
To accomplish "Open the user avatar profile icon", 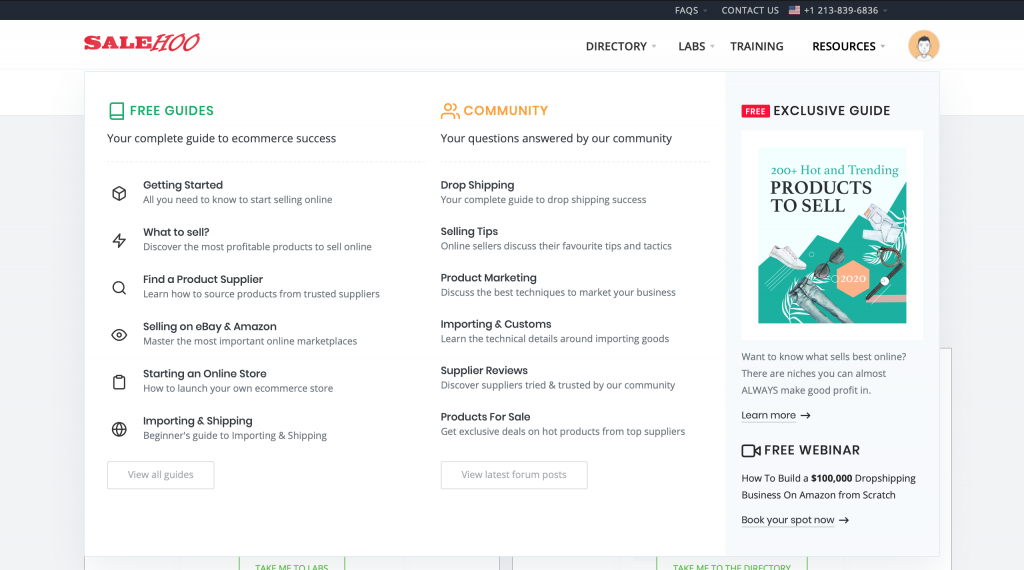I will pyautogui.click(x=923, y=46).
